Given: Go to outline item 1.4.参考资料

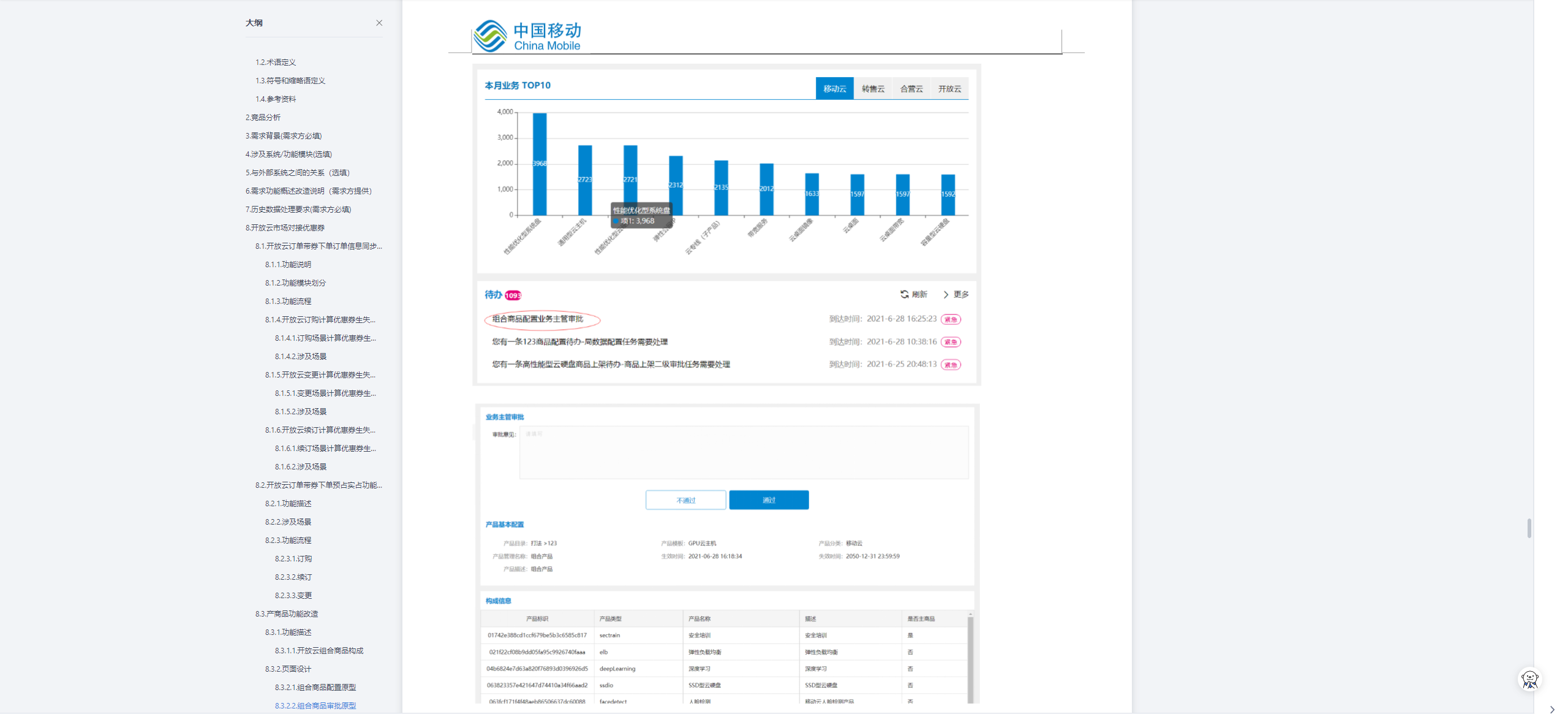Looking at the screenshot, I should click(276, 99).
